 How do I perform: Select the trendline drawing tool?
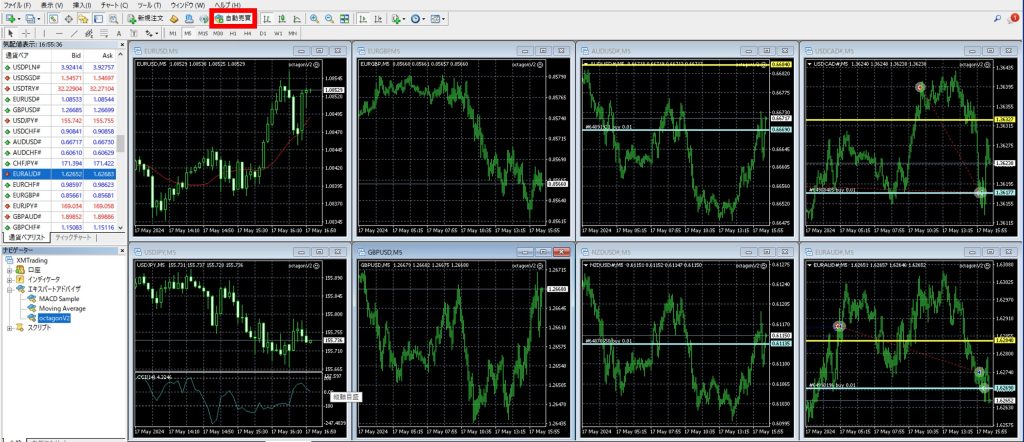(x=73, y=33)
